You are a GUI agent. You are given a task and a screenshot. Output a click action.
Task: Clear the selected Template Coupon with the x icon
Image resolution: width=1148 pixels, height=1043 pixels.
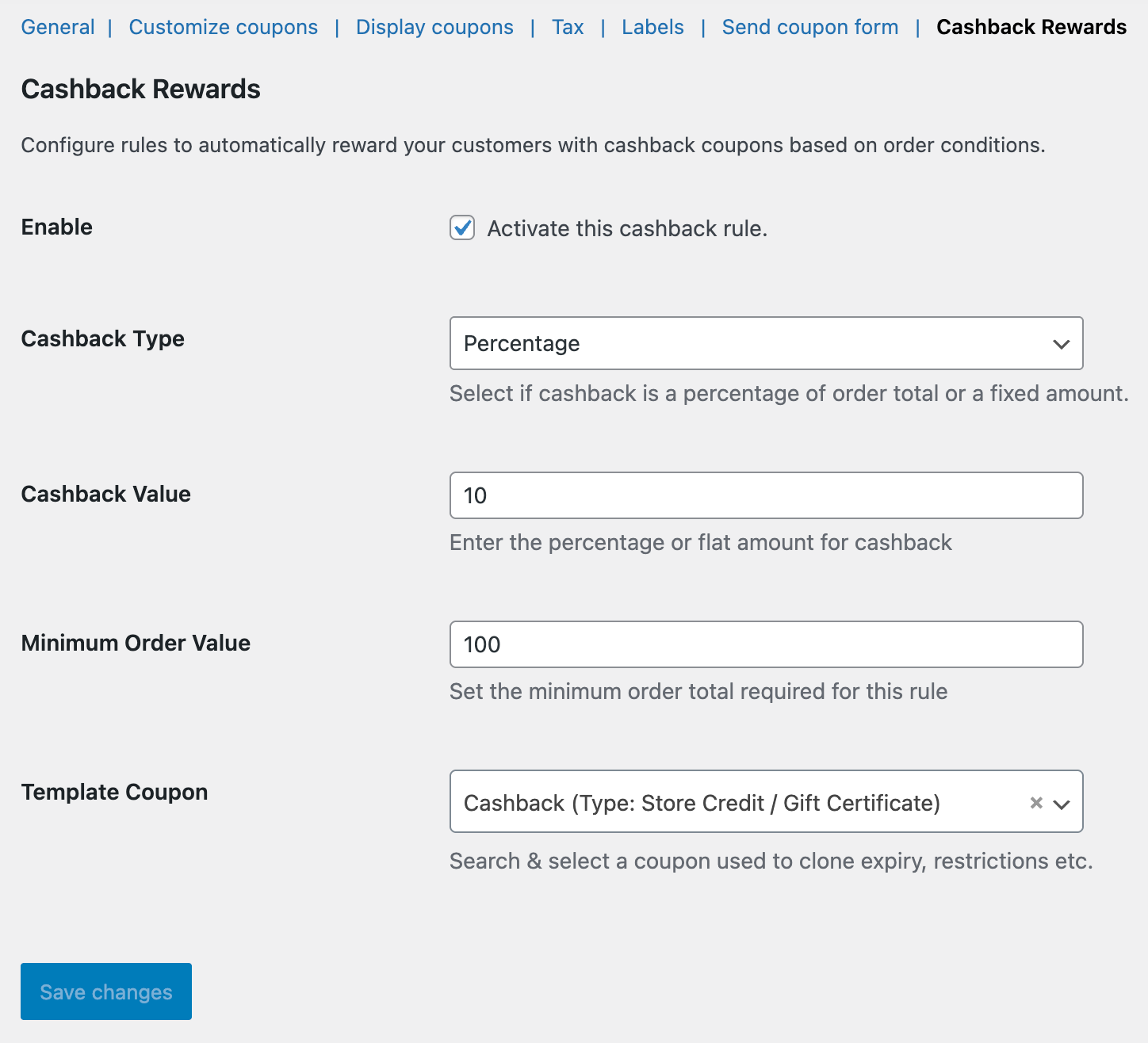pos(1035,803)
